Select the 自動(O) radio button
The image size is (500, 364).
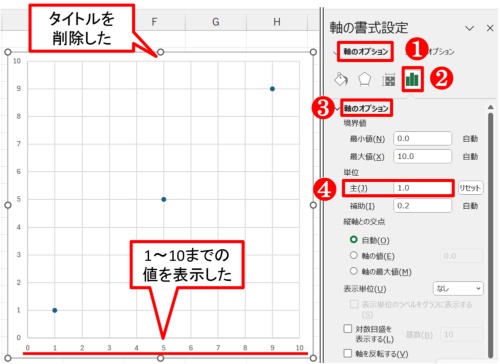(x=354, y=240)
